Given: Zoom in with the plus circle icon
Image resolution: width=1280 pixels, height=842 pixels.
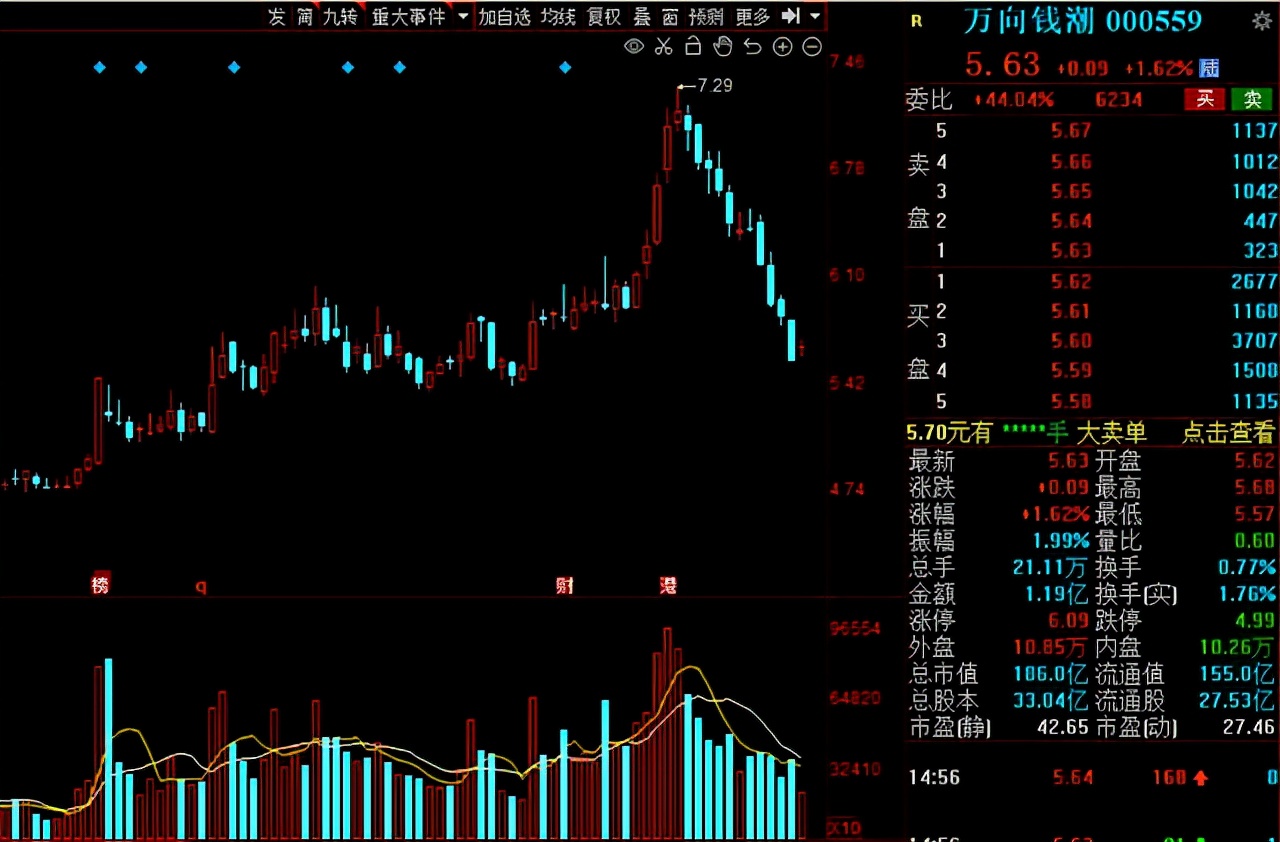Looking at the screenshot, I should (782, 46).
